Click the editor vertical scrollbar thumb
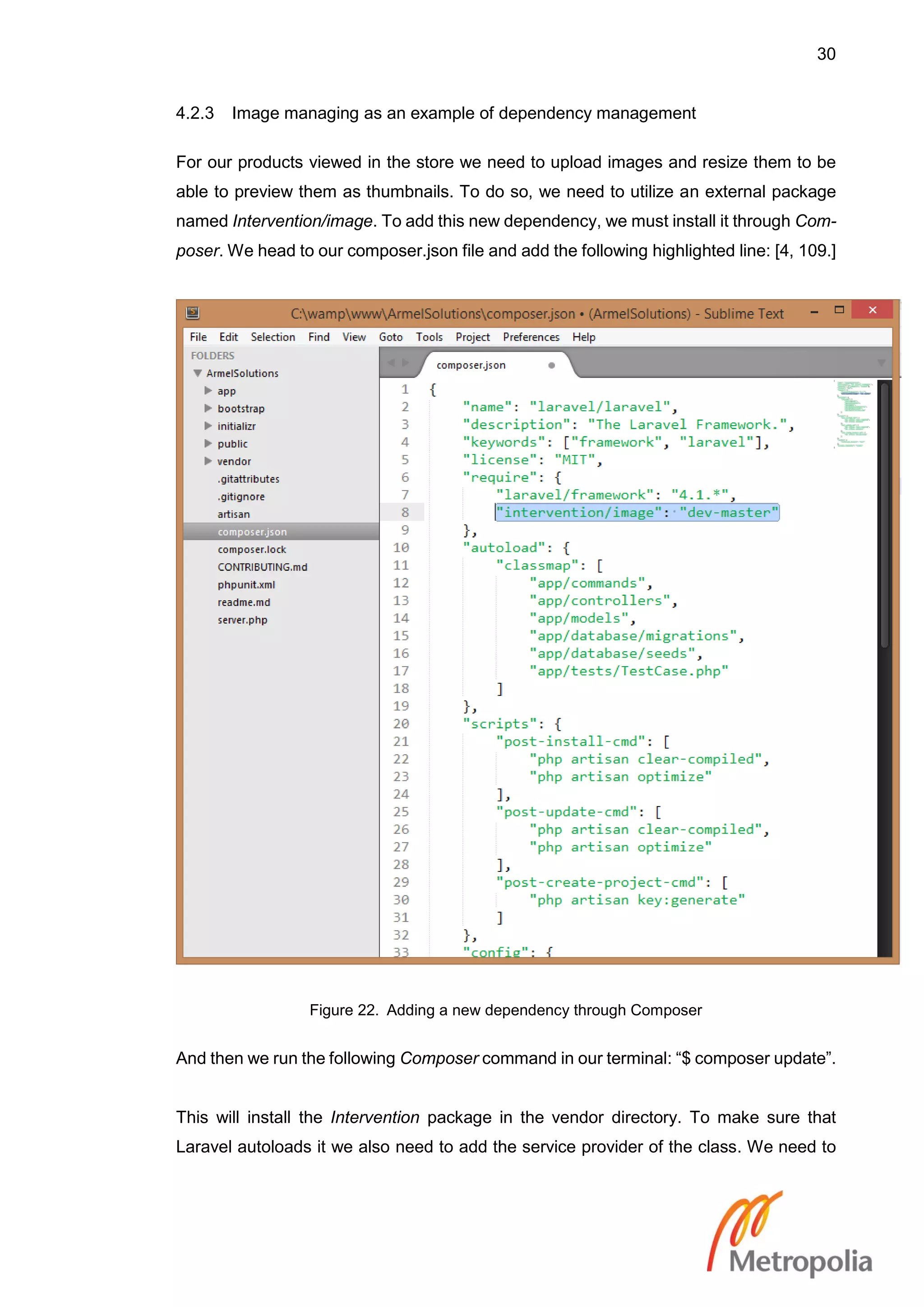 click(x=885, y=515)
